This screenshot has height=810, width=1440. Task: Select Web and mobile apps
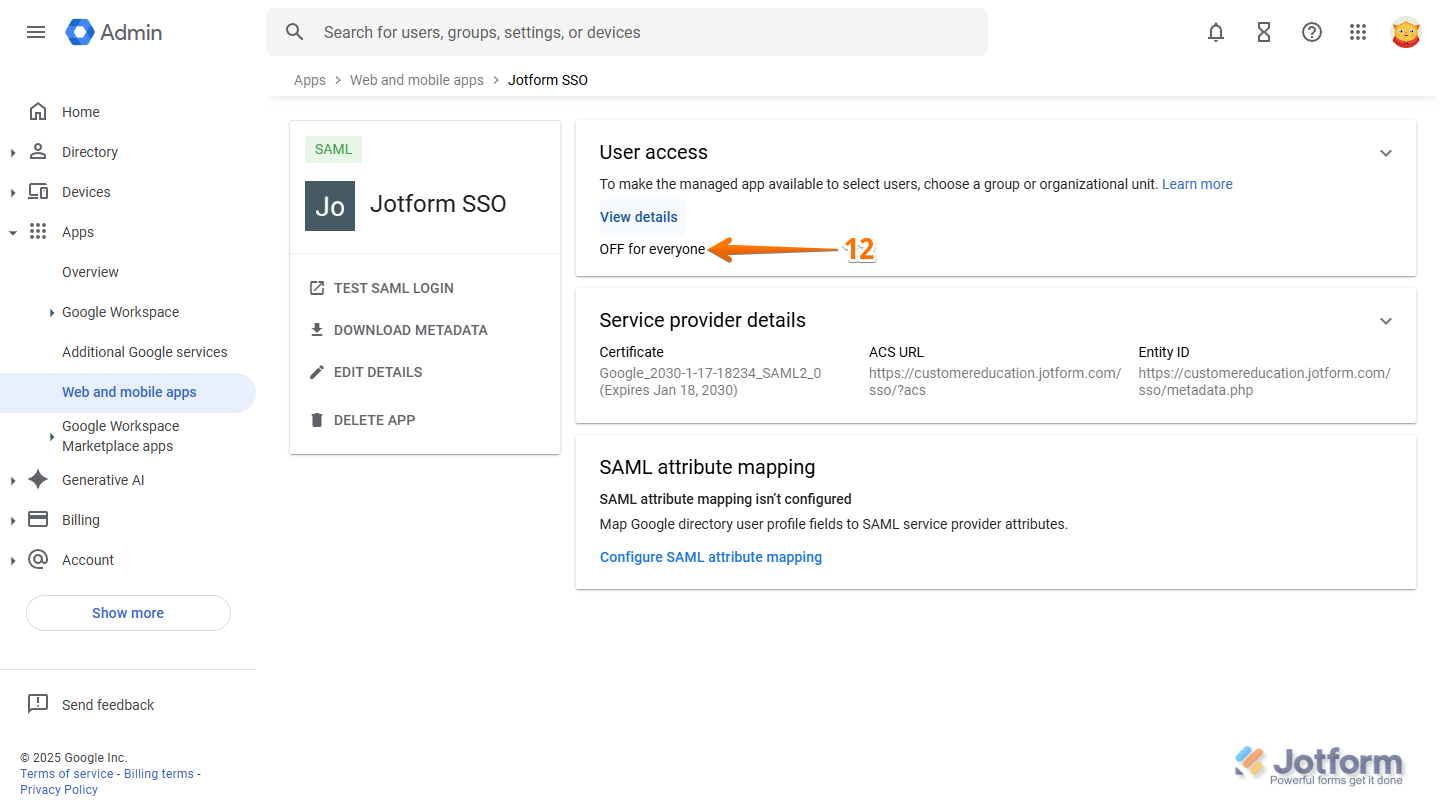128,392
